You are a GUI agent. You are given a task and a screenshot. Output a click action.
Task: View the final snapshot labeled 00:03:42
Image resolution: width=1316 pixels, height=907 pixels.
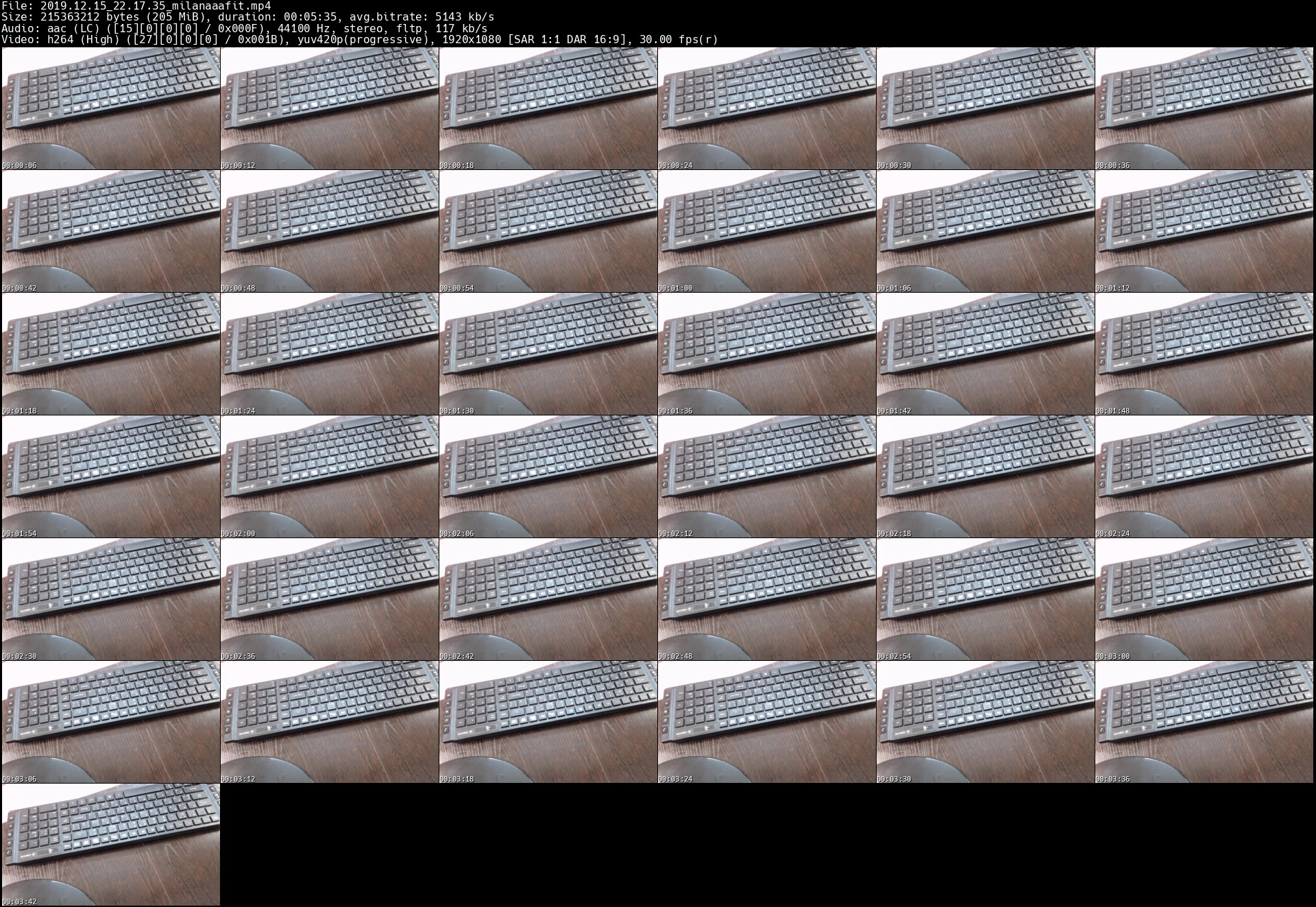click(111, 845)
